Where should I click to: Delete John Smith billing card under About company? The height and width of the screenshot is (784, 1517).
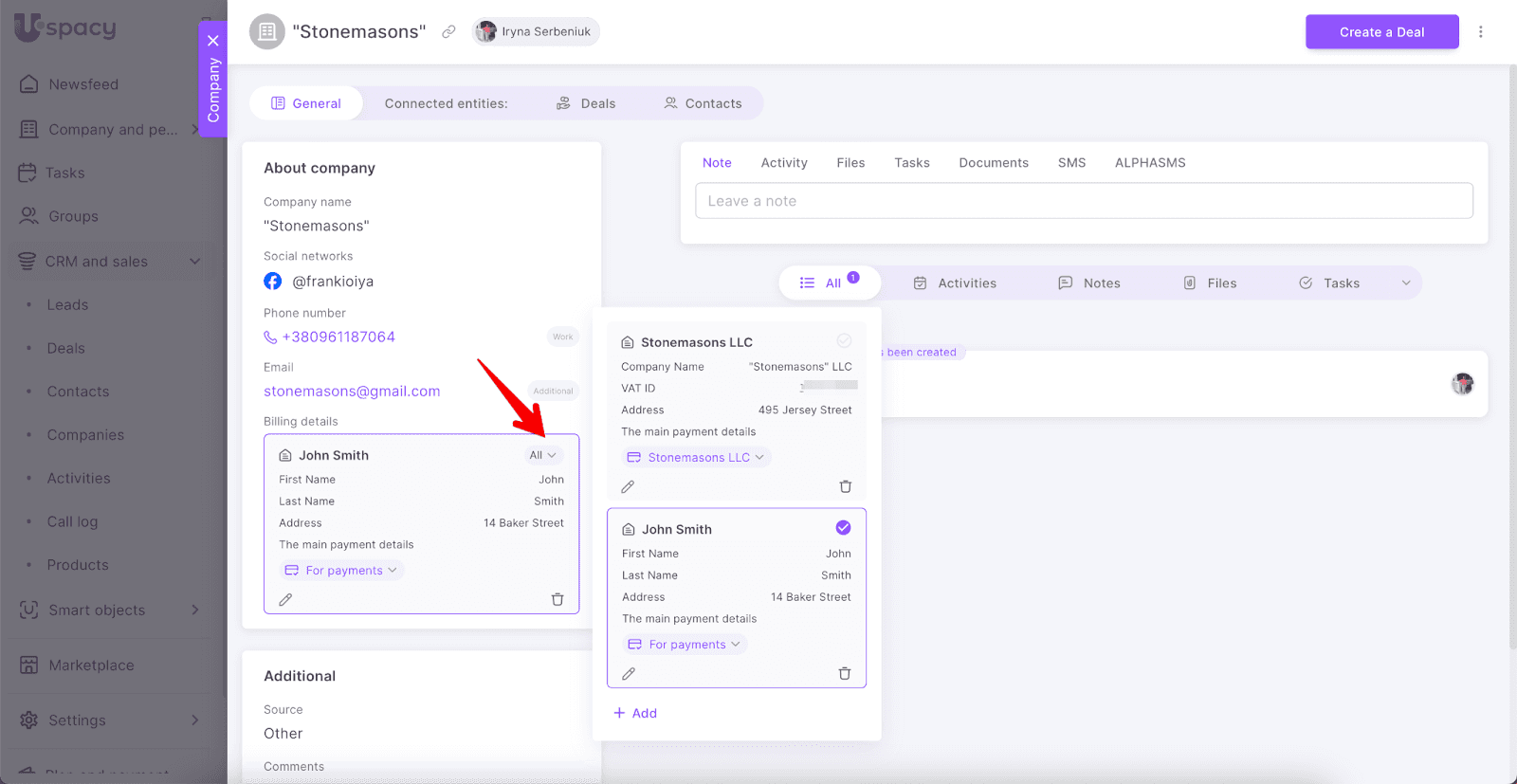tap(557, 599)
